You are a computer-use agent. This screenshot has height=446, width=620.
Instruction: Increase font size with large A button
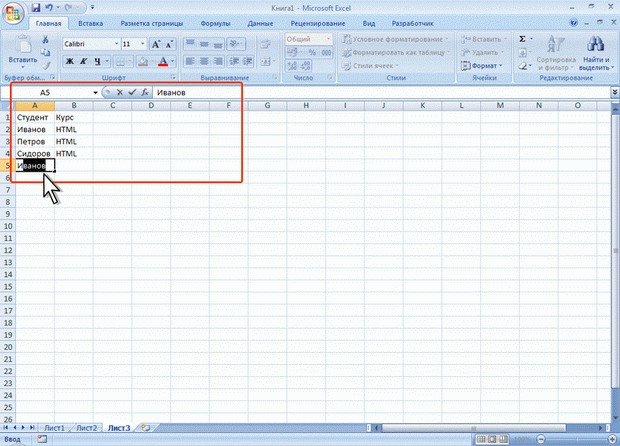(x=156, y=44)
